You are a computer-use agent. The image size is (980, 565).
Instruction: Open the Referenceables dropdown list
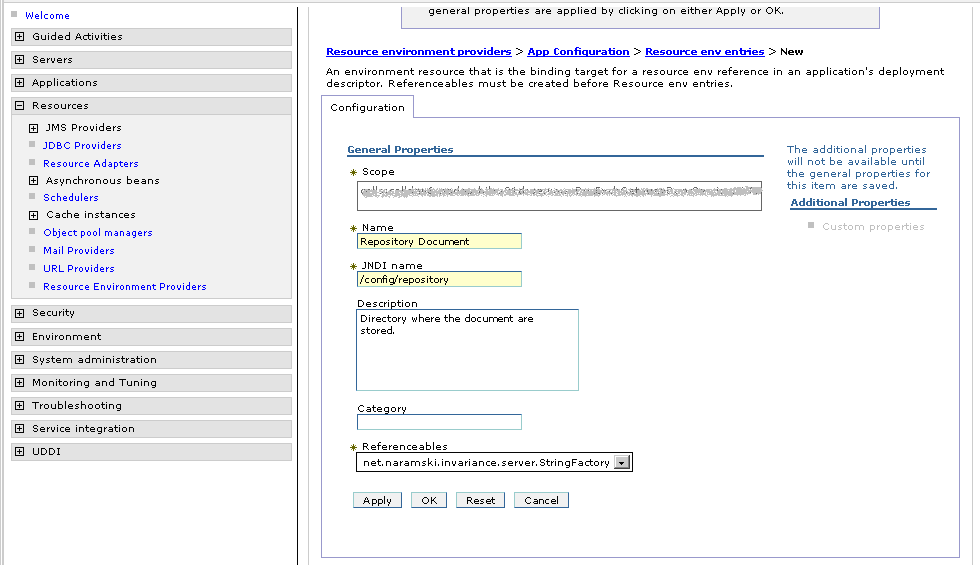621,462
